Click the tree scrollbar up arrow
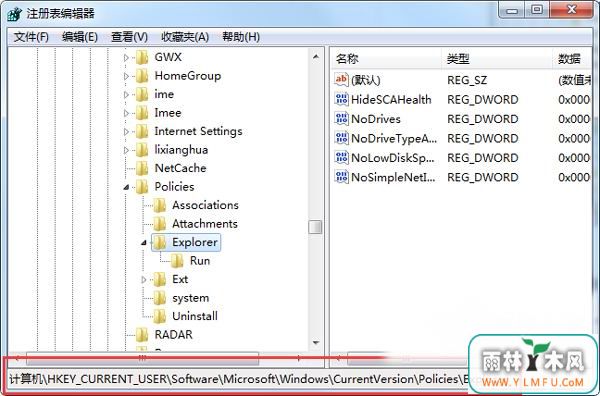 316,57
